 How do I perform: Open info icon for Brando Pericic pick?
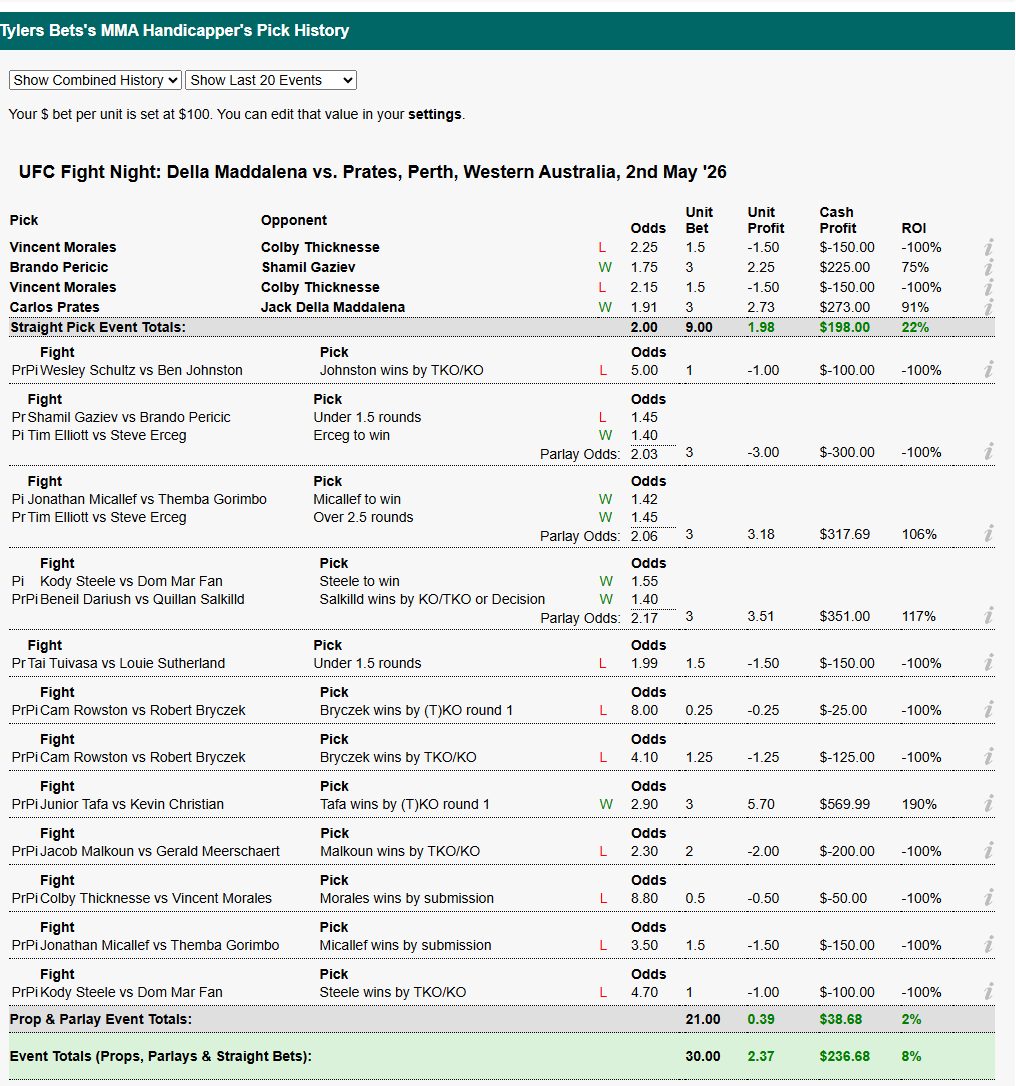[989, 267]
